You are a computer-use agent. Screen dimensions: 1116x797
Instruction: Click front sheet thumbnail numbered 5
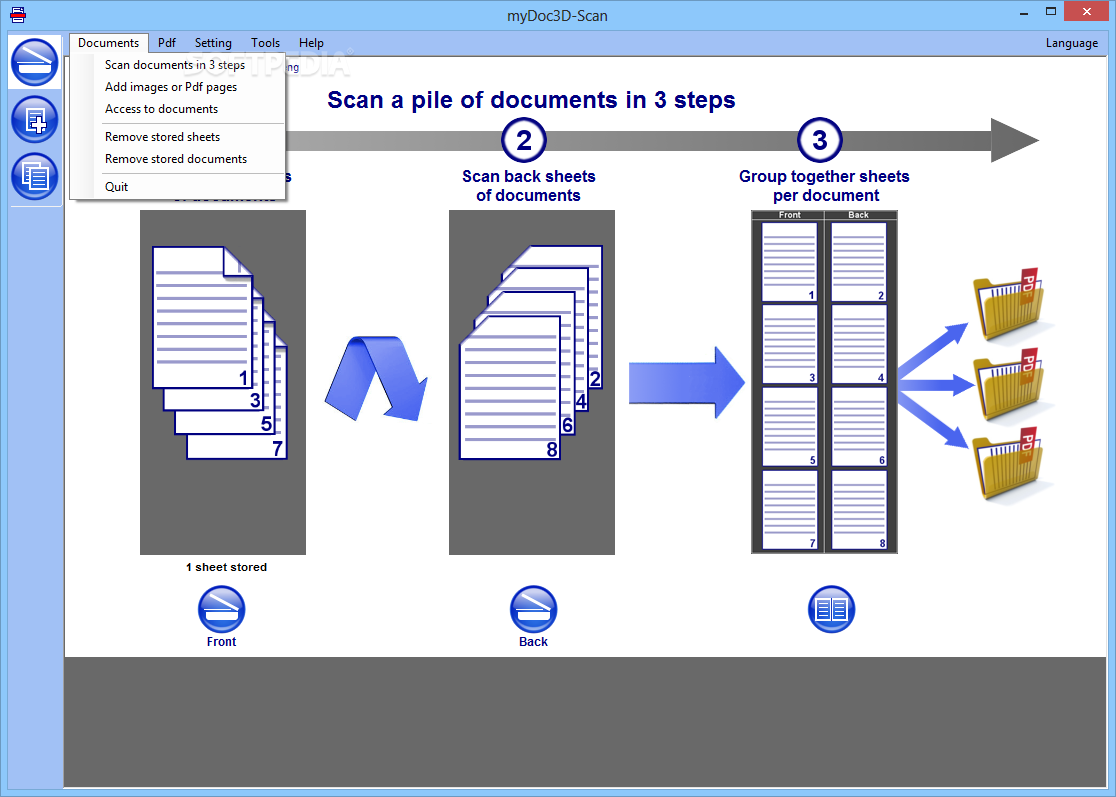coord(789,427)
